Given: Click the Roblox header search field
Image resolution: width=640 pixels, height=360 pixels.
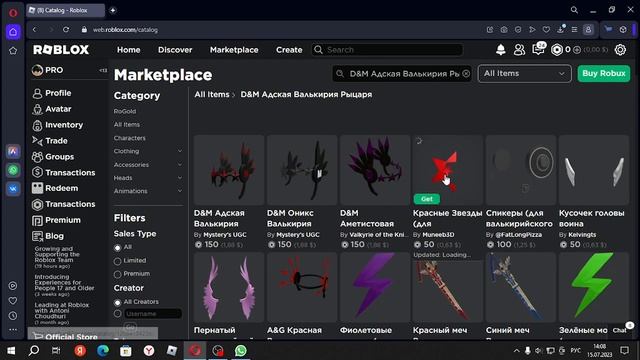Looking at the screenshot, I should point(387,50).
